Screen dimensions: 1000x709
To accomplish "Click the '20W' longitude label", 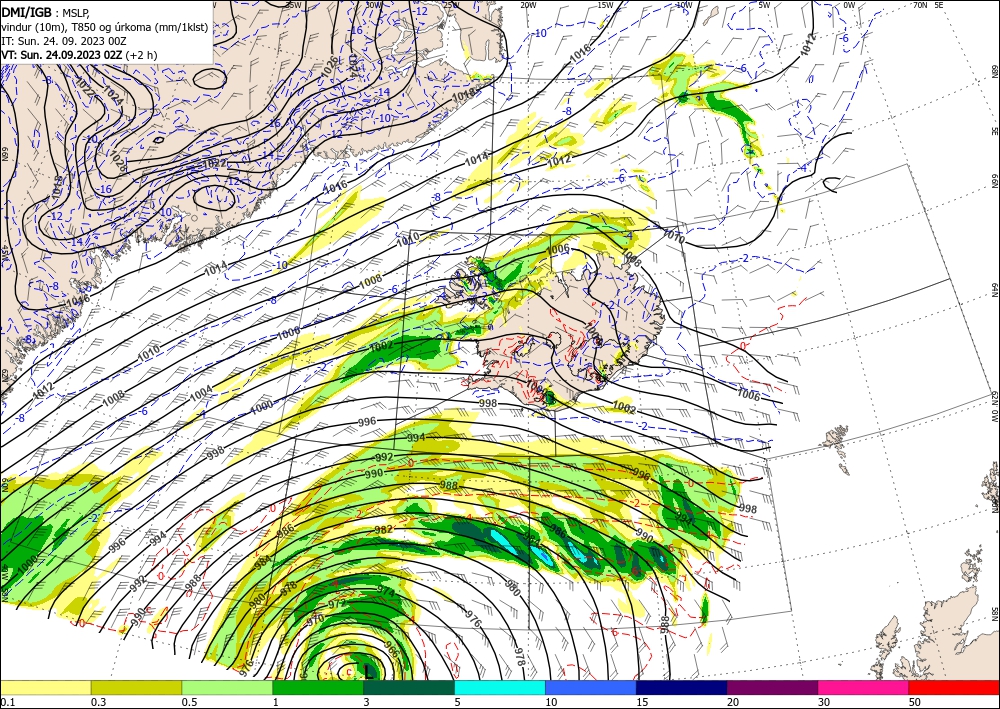I will 528,5.
